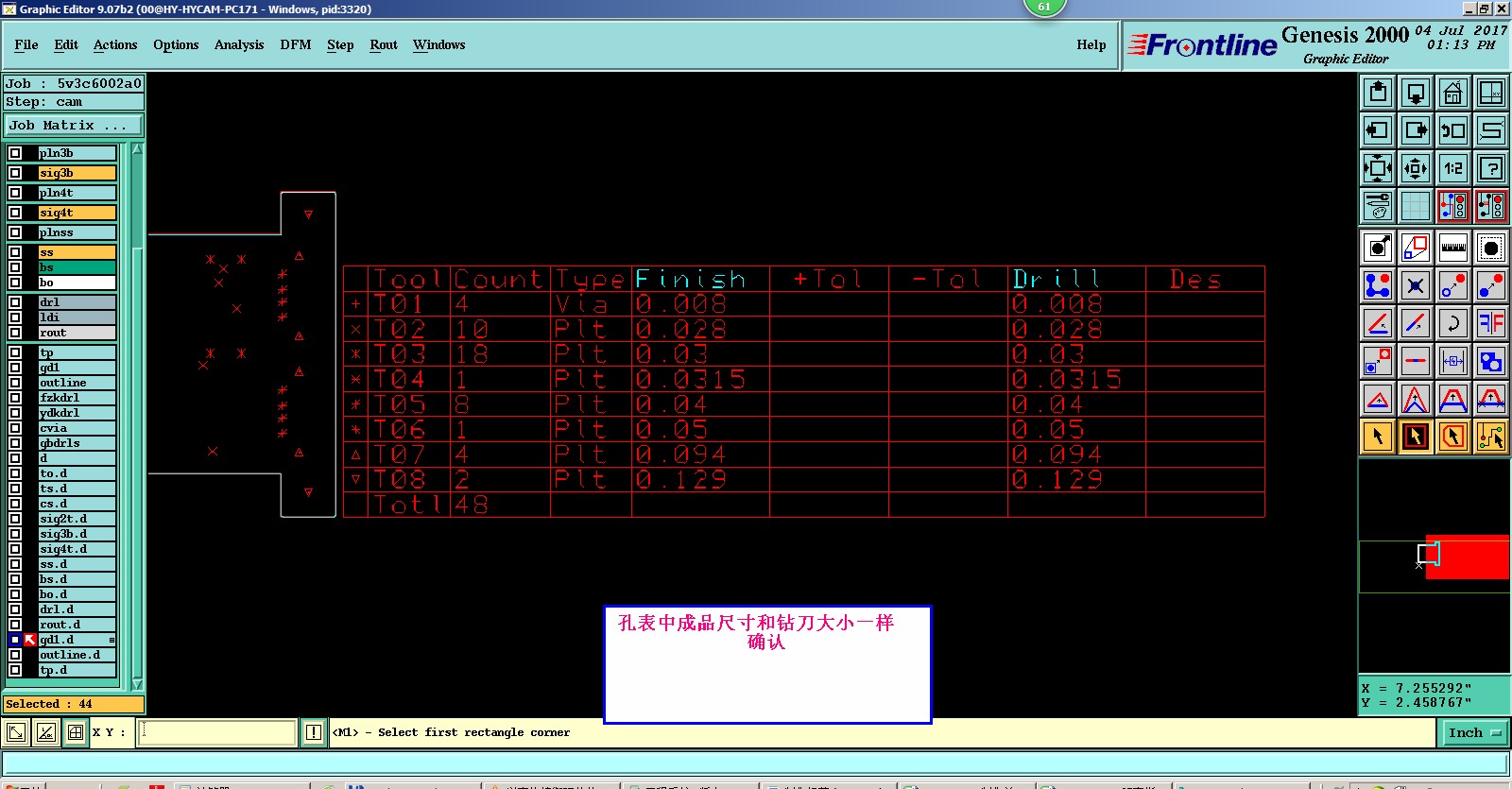The width and height of the screenshot is (1512, 789).
Task: Open the Edit menu
Action: point(66,44)
